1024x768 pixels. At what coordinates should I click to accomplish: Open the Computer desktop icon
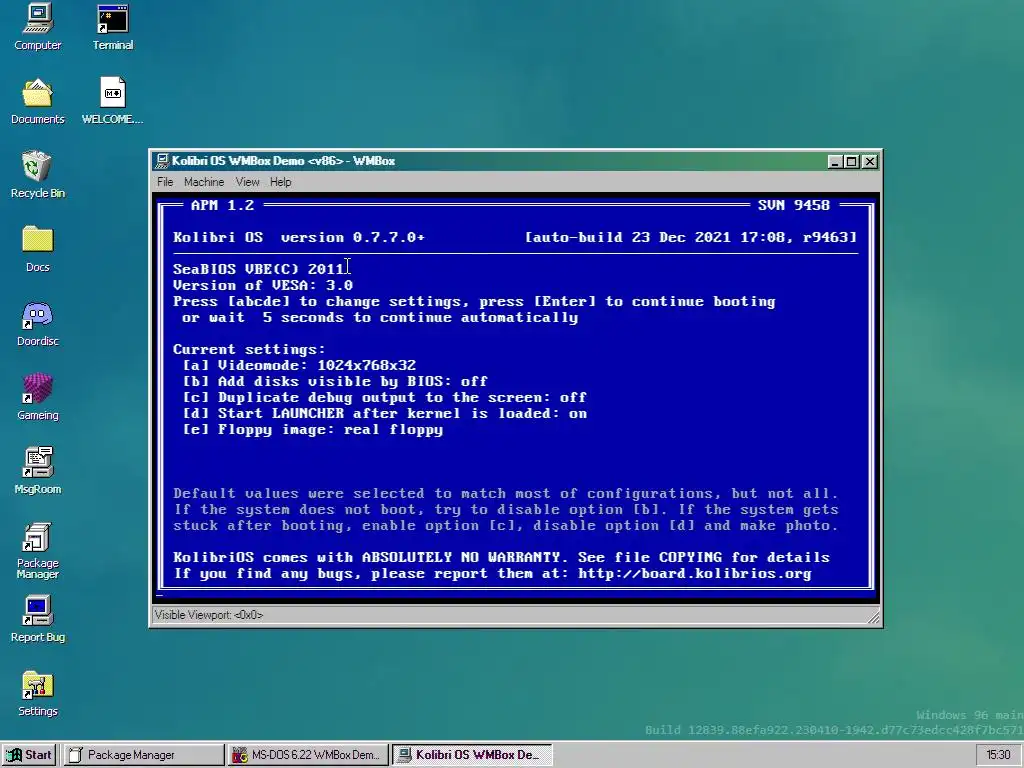[37, 27]
